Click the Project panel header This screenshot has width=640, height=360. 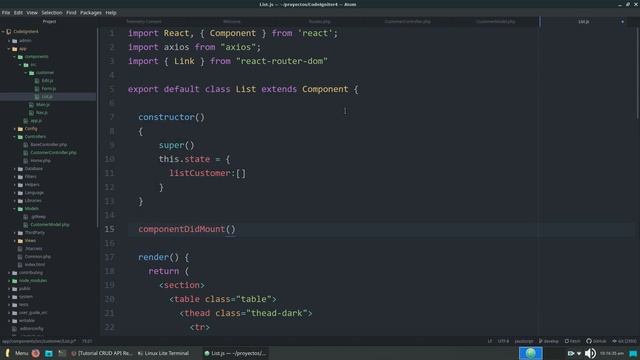49,21
